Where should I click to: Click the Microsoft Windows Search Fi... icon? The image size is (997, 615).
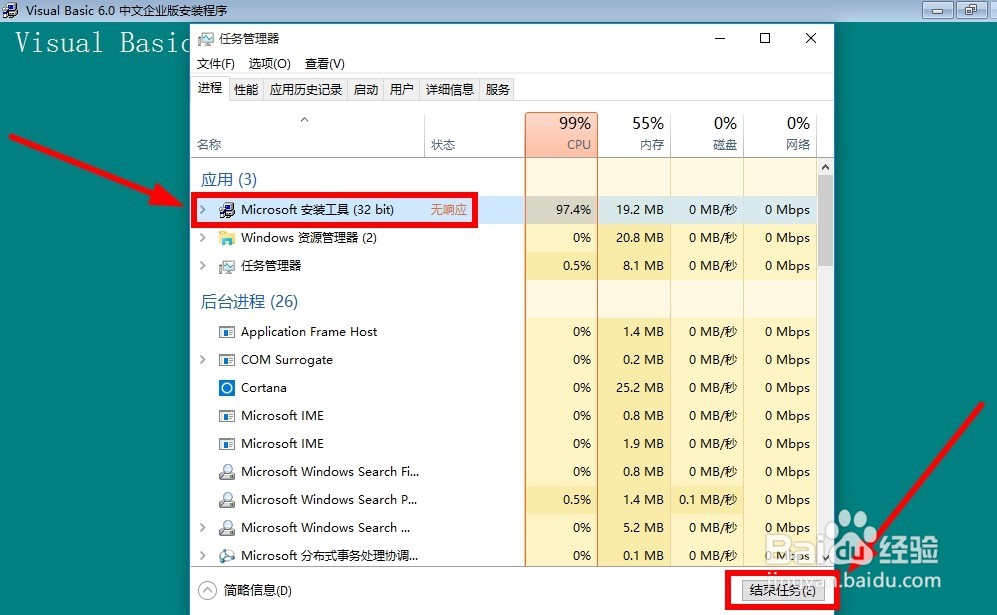coord(226,472)
